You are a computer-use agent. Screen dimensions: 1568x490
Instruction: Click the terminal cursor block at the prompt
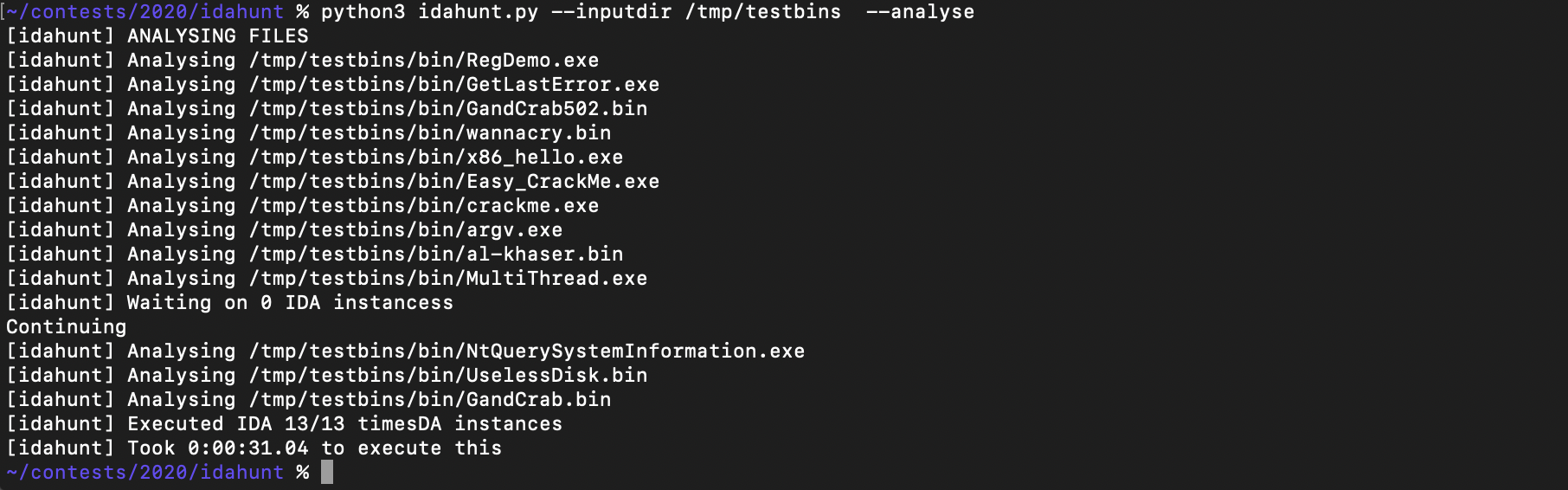tap(327, 472)
